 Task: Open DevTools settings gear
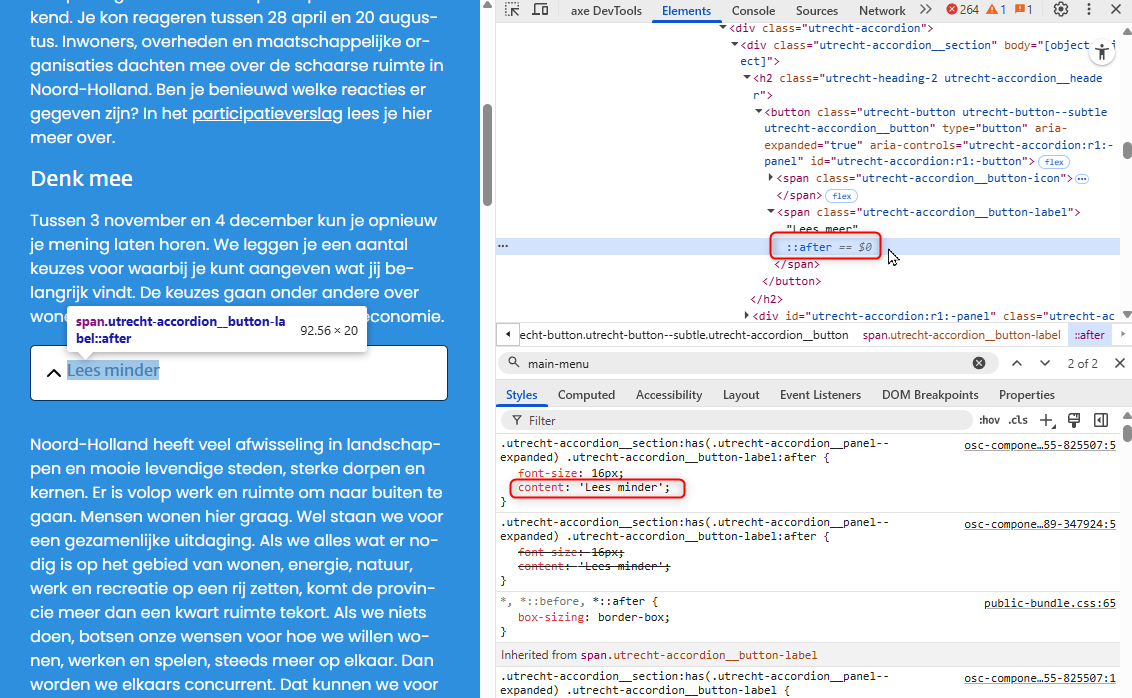(x=1061, y=10)
